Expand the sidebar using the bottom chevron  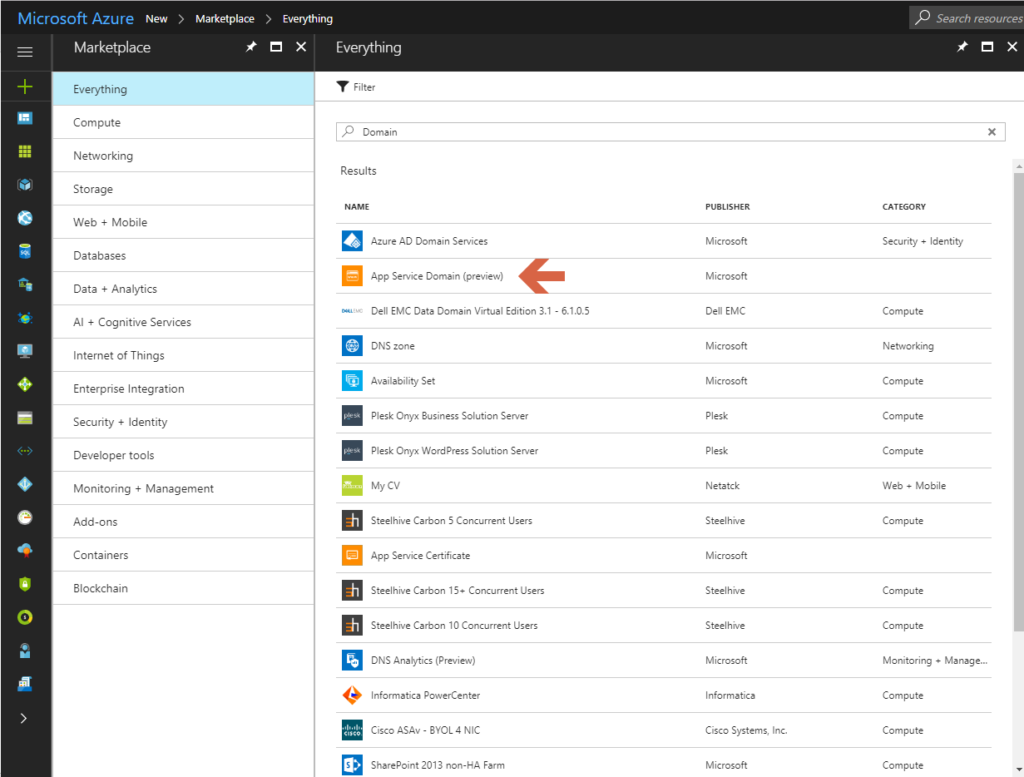click(25, 716)
